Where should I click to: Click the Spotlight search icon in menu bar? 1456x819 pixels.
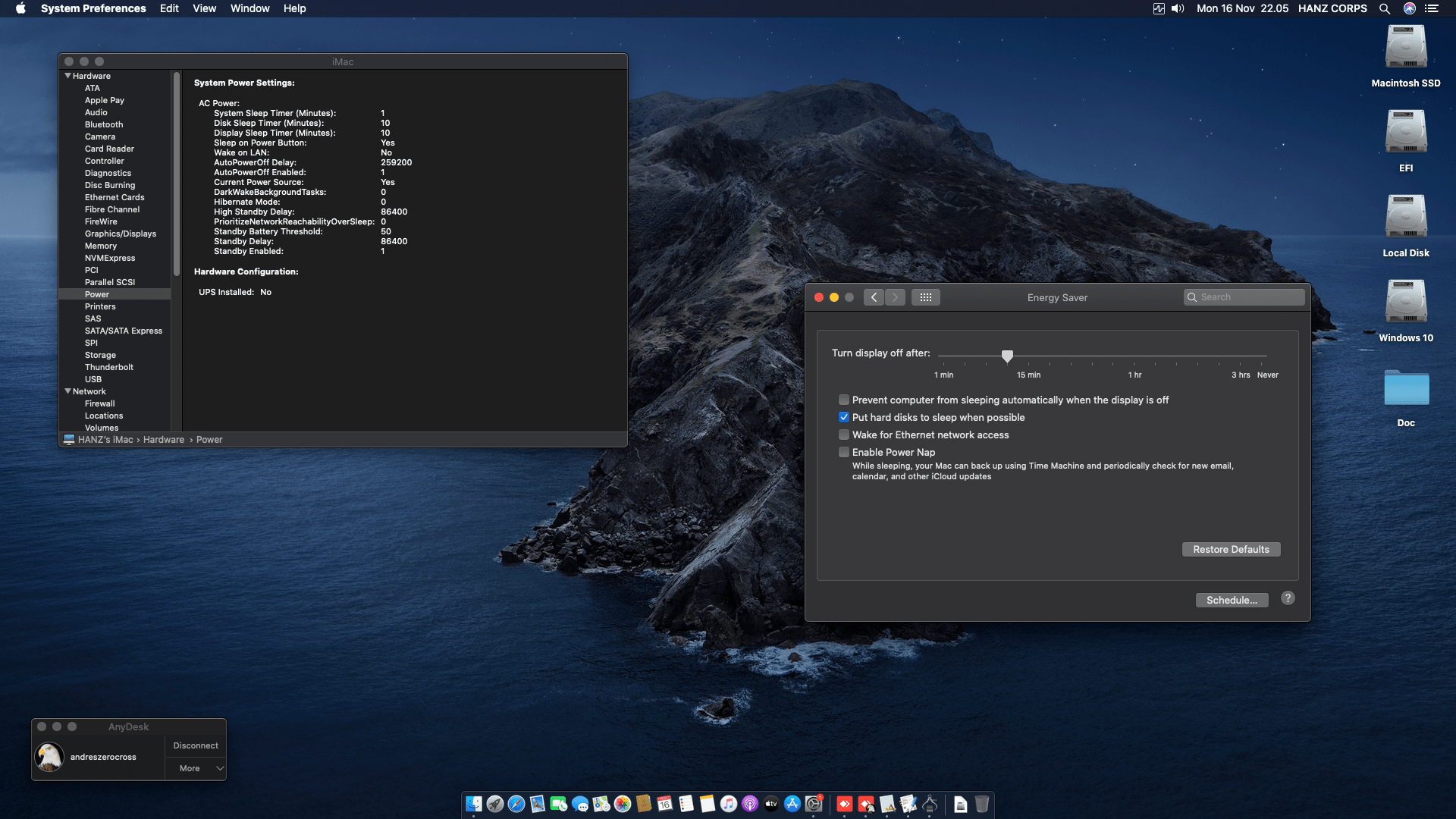(1384, 8)
